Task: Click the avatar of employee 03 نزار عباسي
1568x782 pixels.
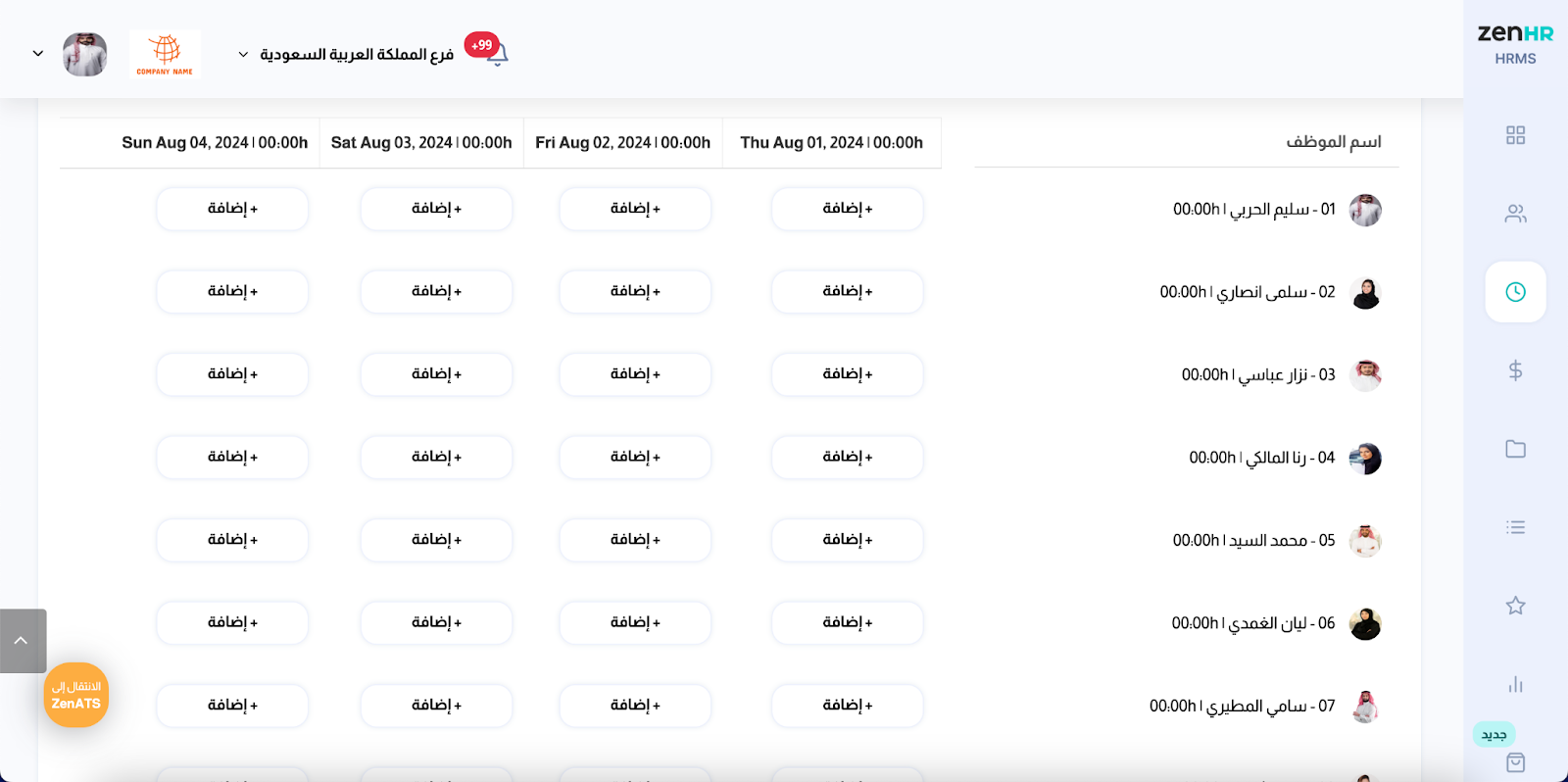Action: [x=1365, y=375]
